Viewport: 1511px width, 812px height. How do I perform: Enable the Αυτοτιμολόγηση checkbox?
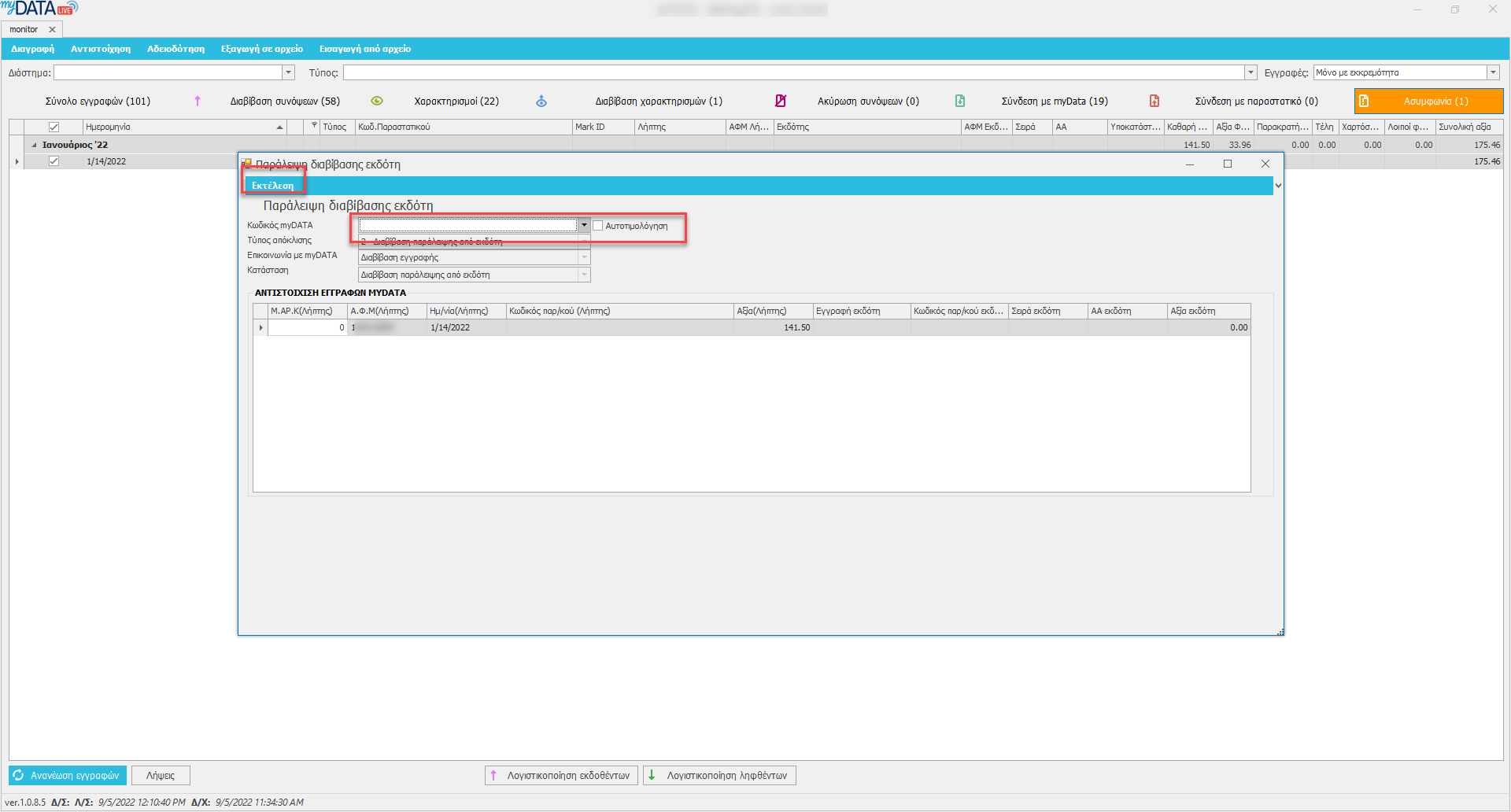(598, 226)
